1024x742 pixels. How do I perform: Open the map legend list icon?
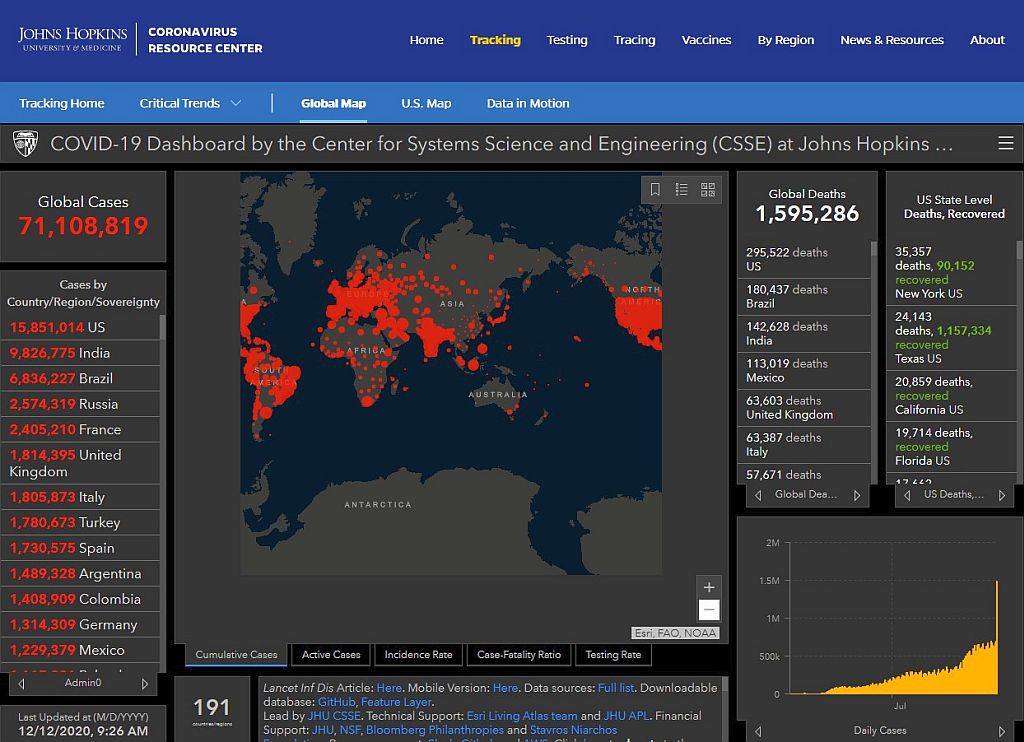[681, 189]
